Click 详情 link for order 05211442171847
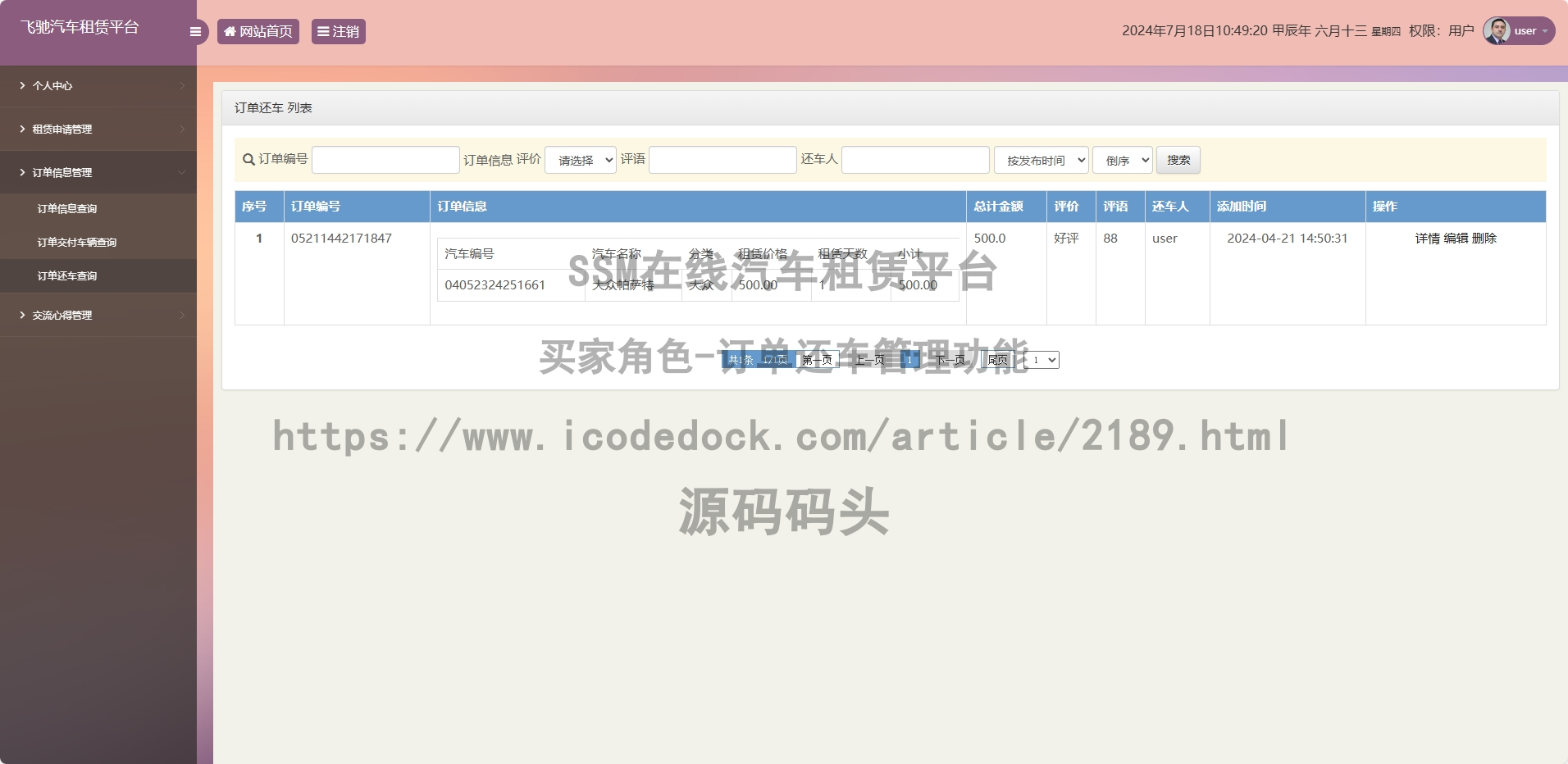Viewport: 1568px width, 764px height. point(1427,239)
